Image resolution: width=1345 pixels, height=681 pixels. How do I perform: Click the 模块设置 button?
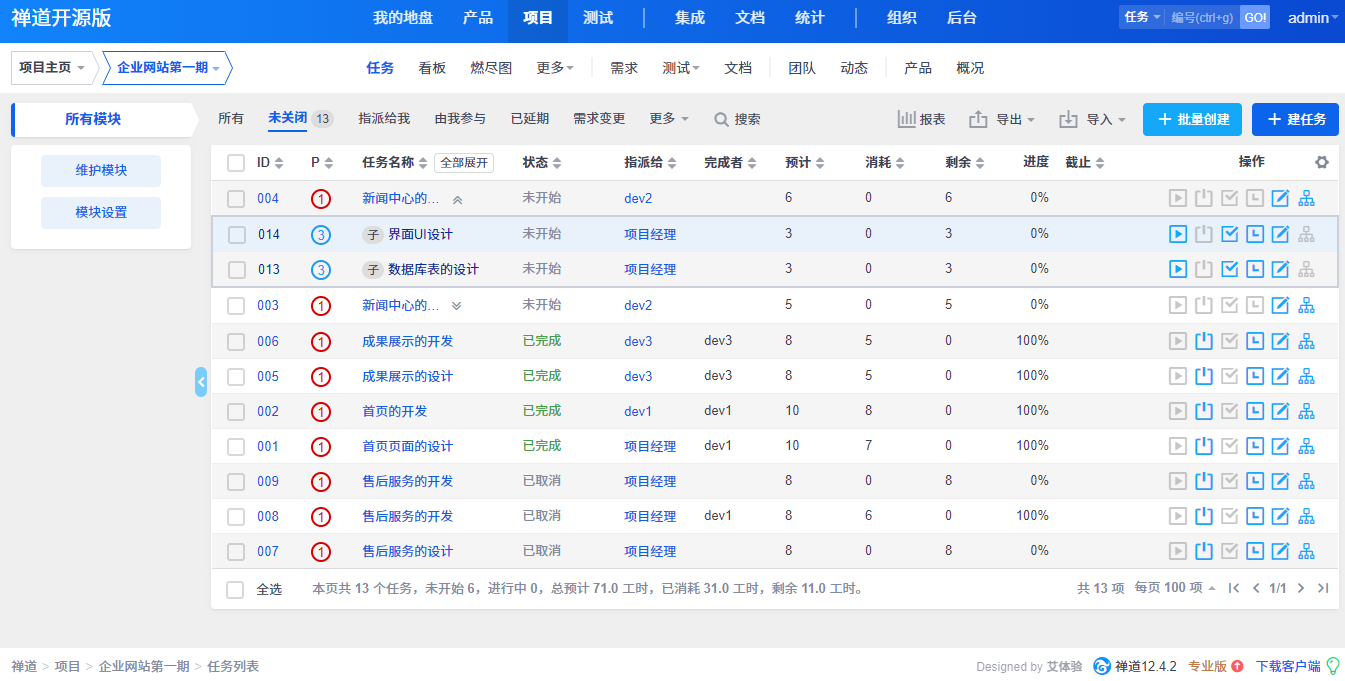(x=101, y=212)
